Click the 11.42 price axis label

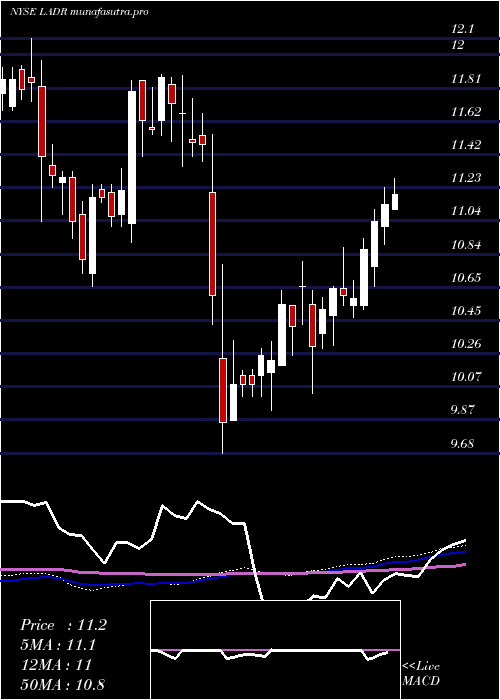[466, 145]
